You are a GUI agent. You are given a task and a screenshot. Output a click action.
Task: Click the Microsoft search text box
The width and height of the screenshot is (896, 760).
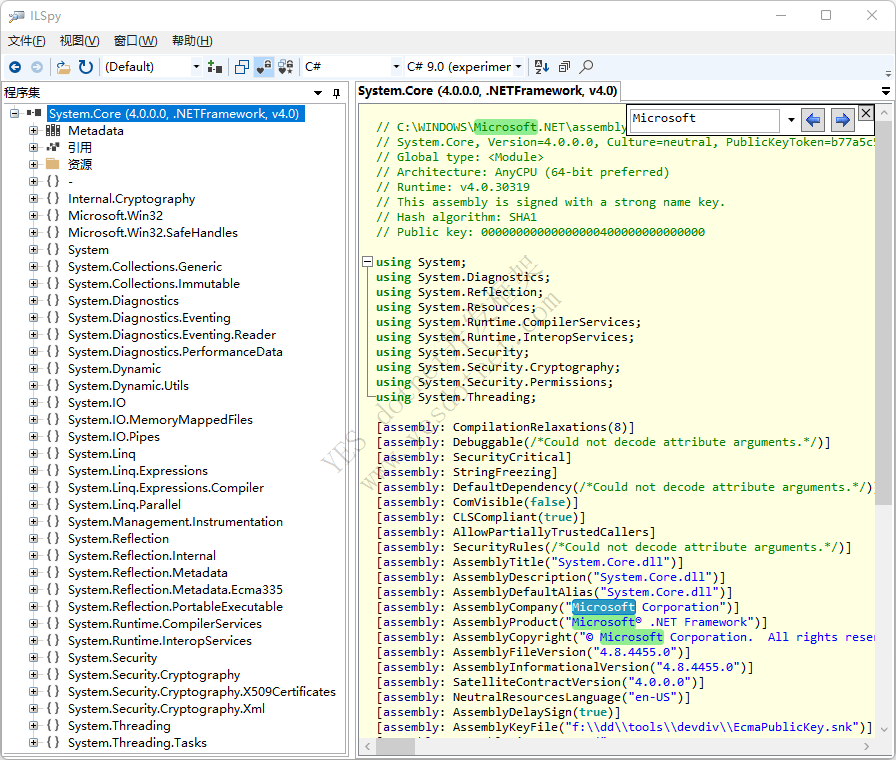[705, 119]
